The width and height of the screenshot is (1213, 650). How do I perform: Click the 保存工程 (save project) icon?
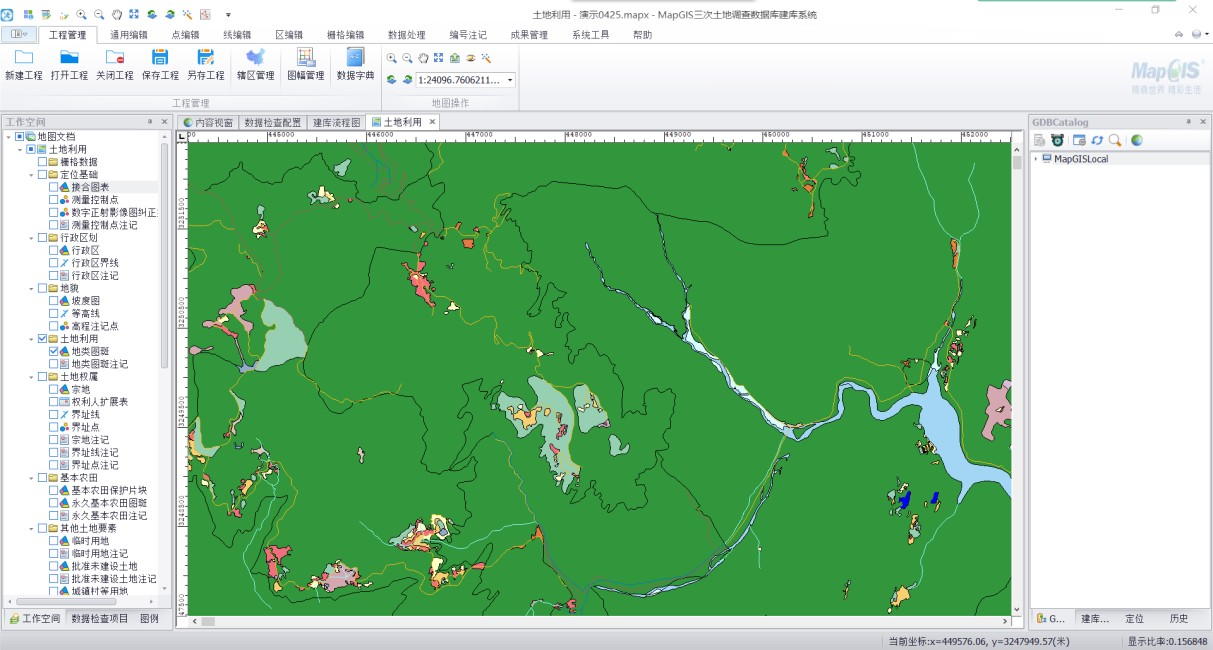160,57
